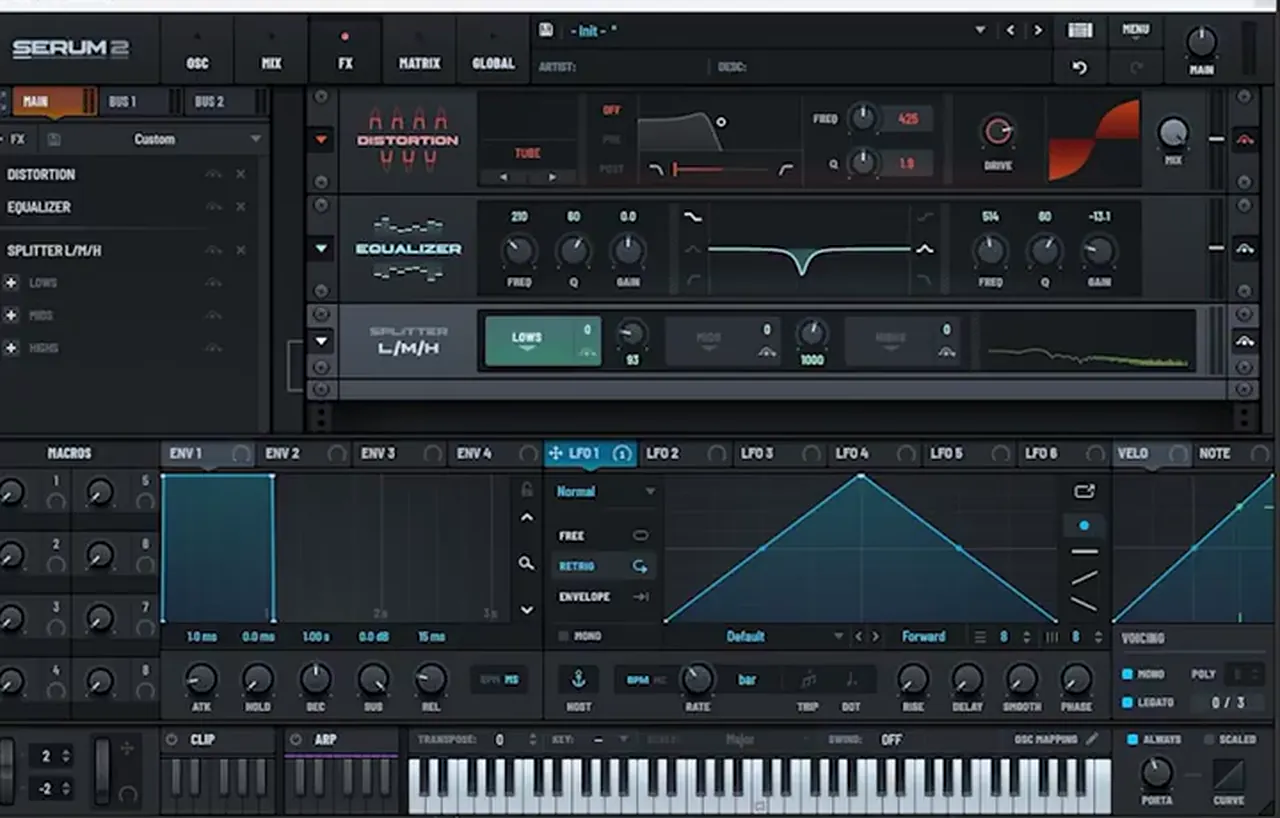This screenshot has width=1280, height=818.
Task: Open the LFO 2 tab
Action: click(684, 454)
